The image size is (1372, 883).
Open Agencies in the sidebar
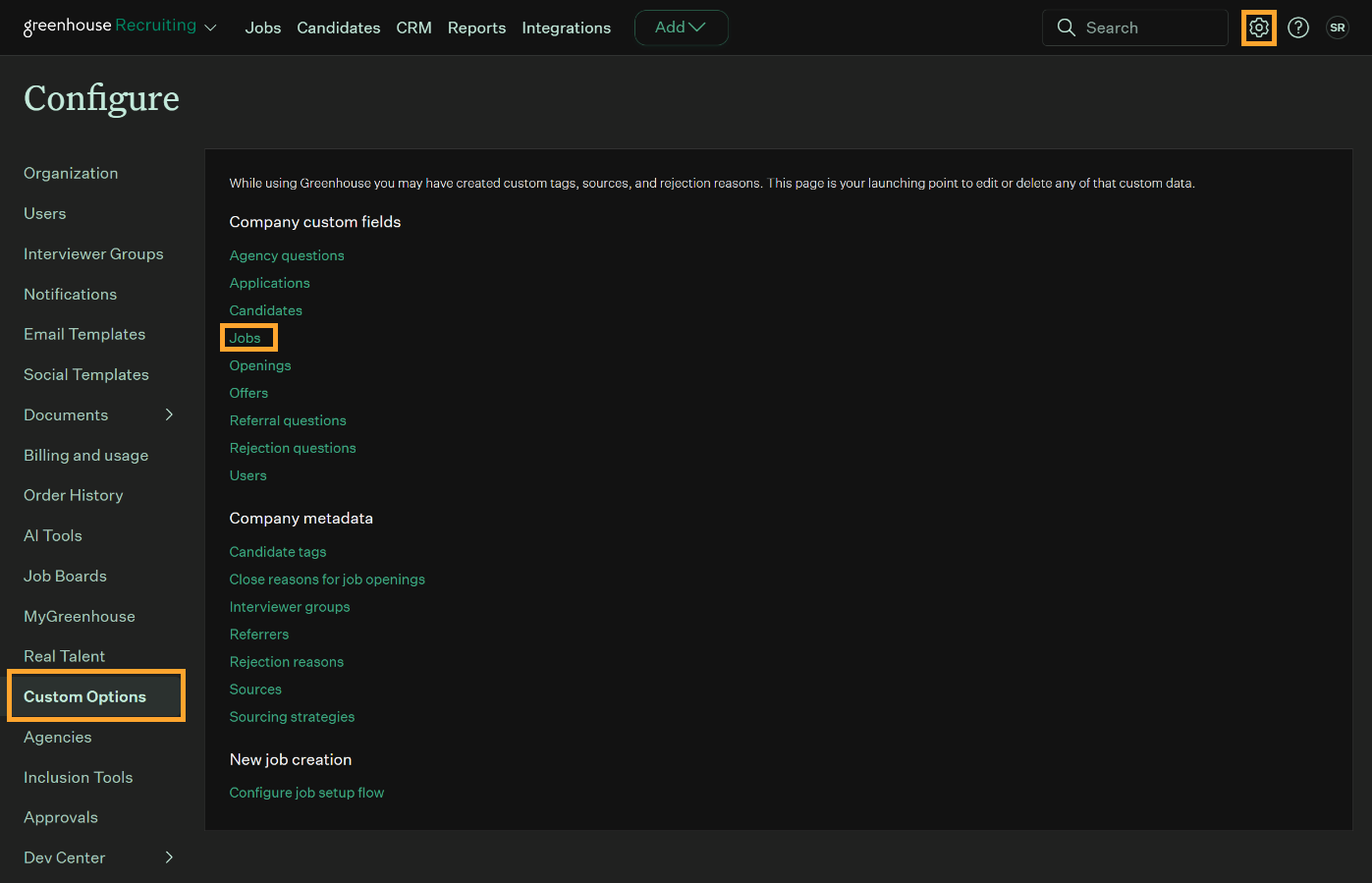(58, 737)
